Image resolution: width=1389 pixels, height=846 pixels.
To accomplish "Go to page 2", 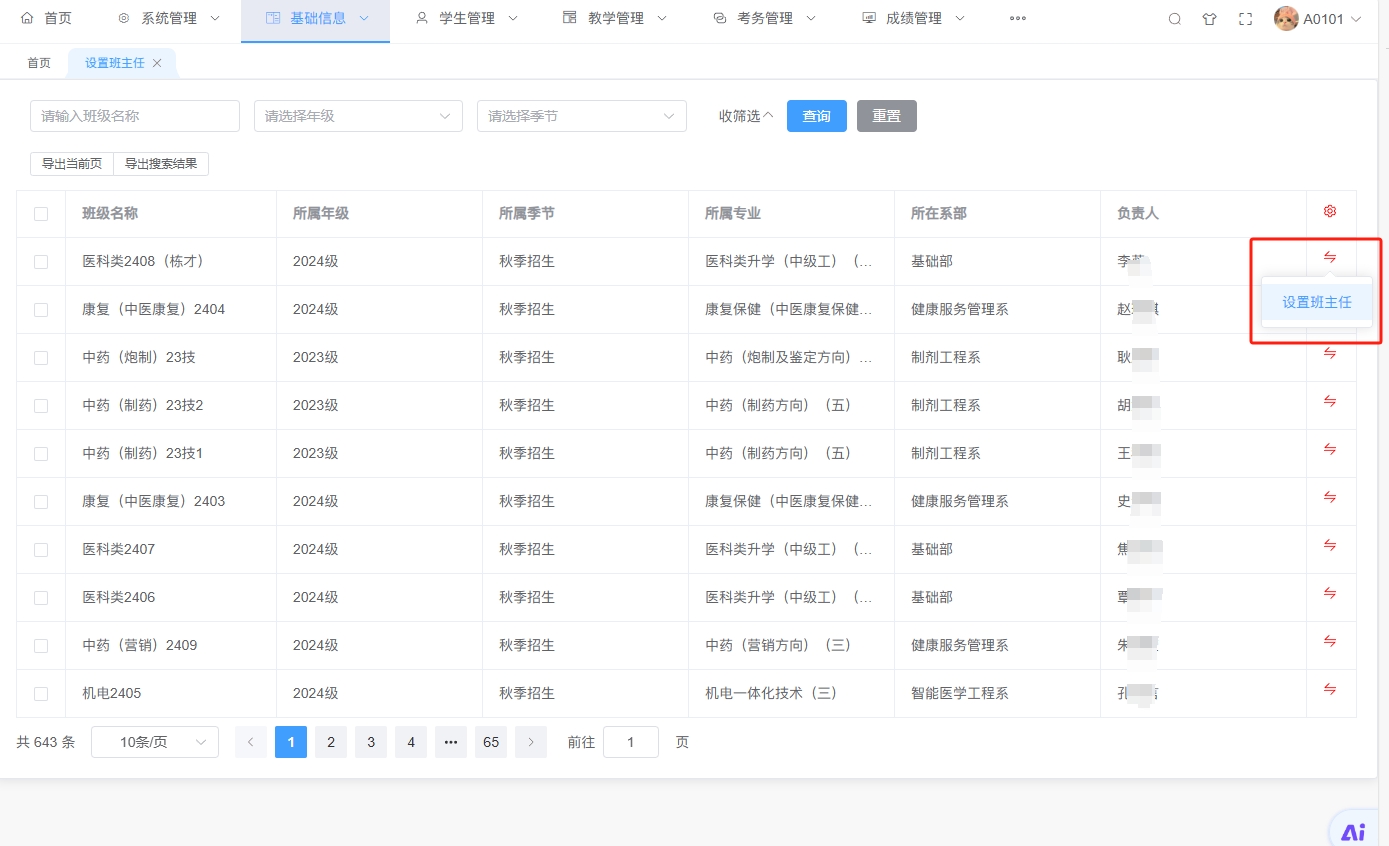I will coord(331,742).
